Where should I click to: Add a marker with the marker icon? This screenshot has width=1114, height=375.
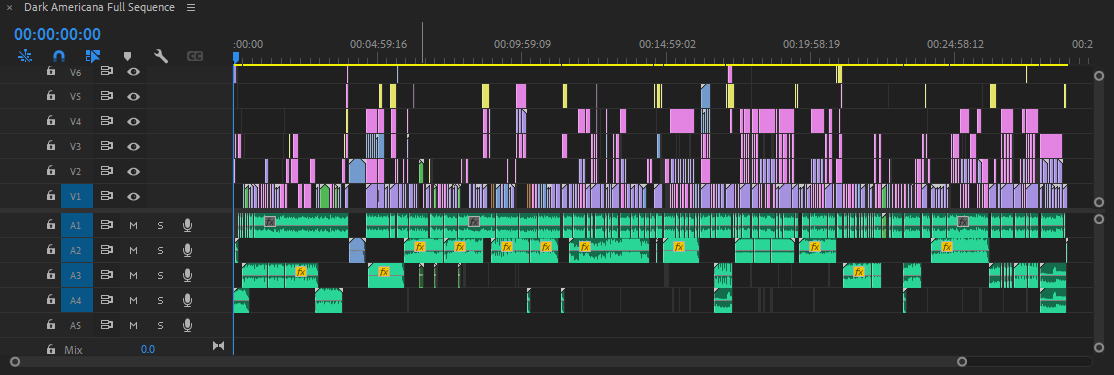128,55
